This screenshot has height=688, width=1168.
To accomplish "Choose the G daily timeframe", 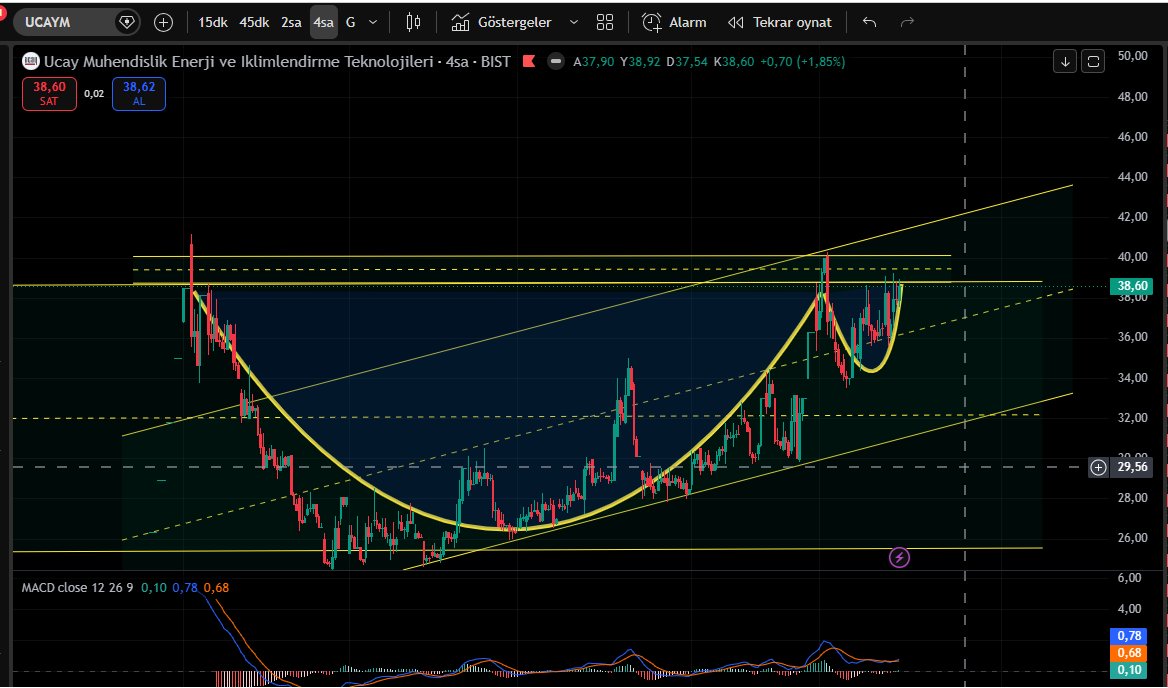I will (351, 22).
